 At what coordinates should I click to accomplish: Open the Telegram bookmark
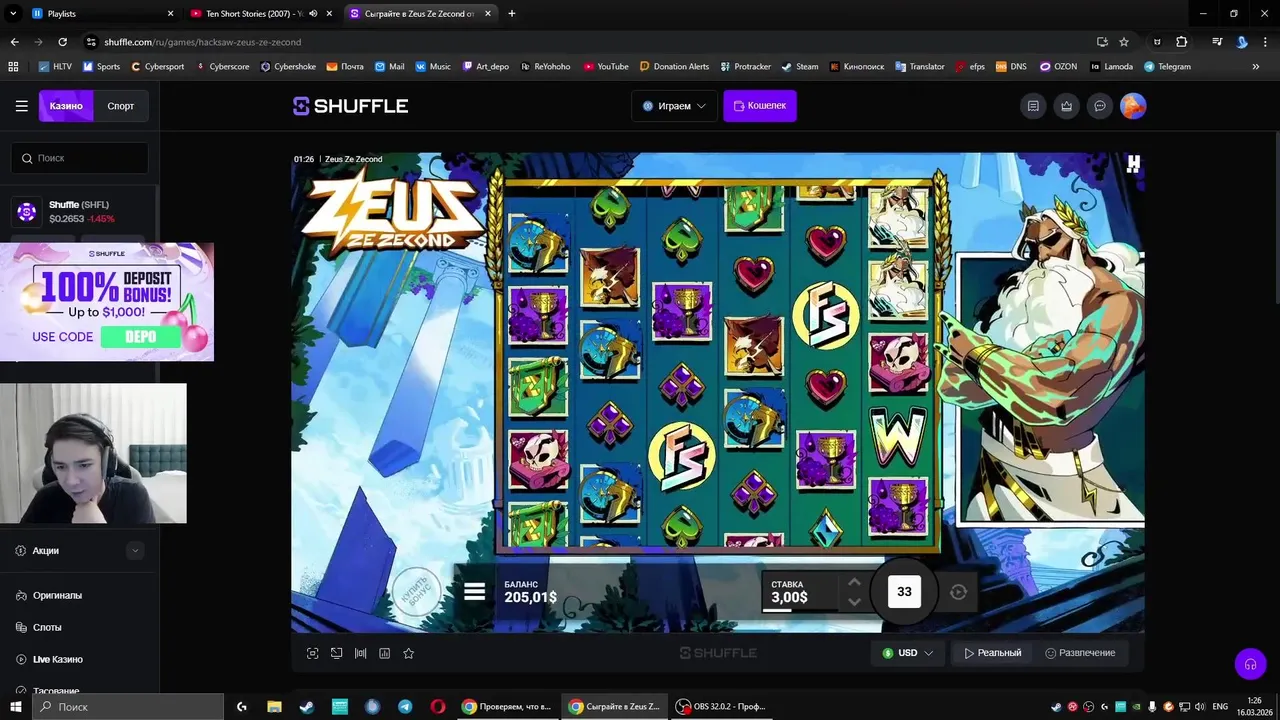[x=1167, y=67]
